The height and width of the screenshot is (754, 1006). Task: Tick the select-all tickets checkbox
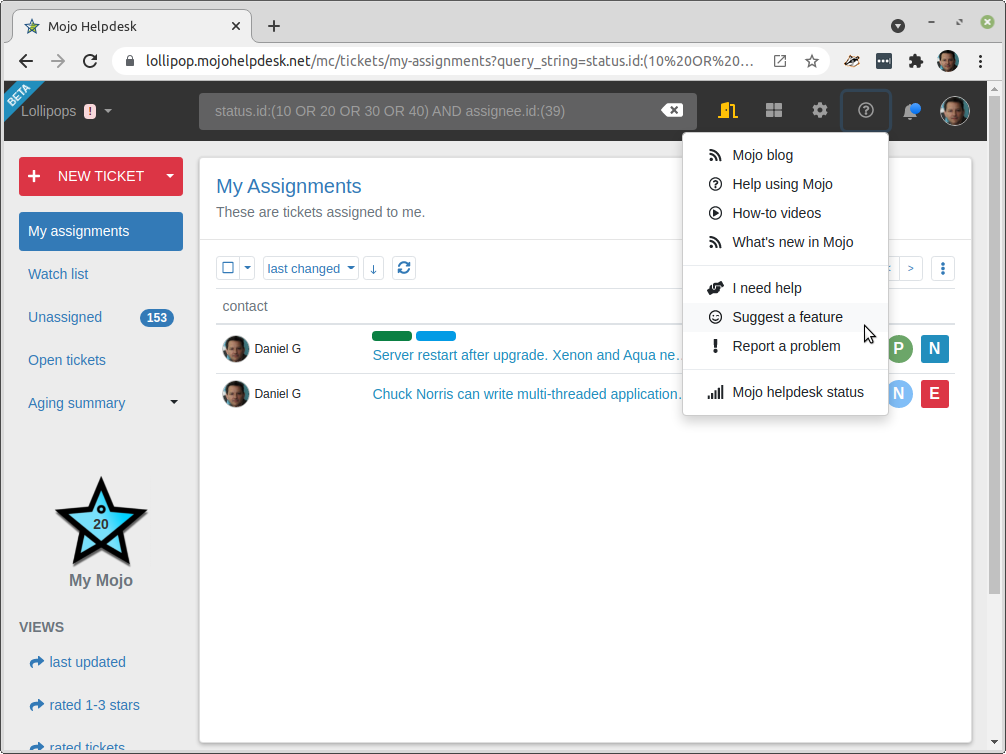tap(228, 268)
